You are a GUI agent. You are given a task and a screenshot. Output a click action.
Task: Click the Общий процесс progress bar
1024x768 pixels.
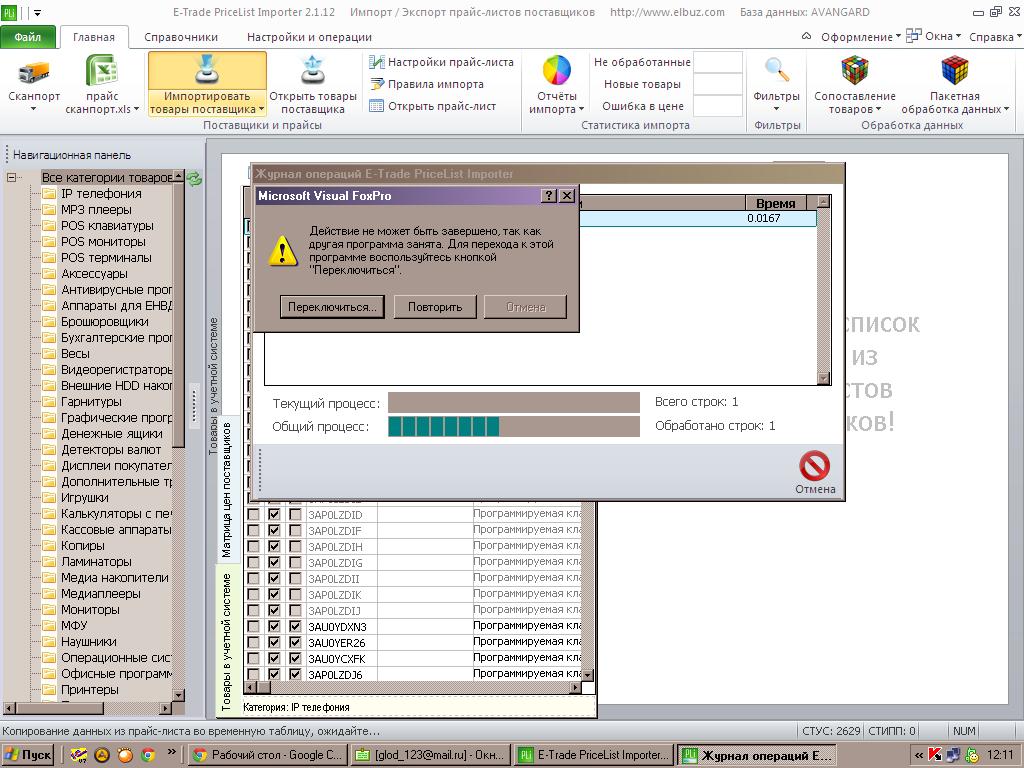514,426
